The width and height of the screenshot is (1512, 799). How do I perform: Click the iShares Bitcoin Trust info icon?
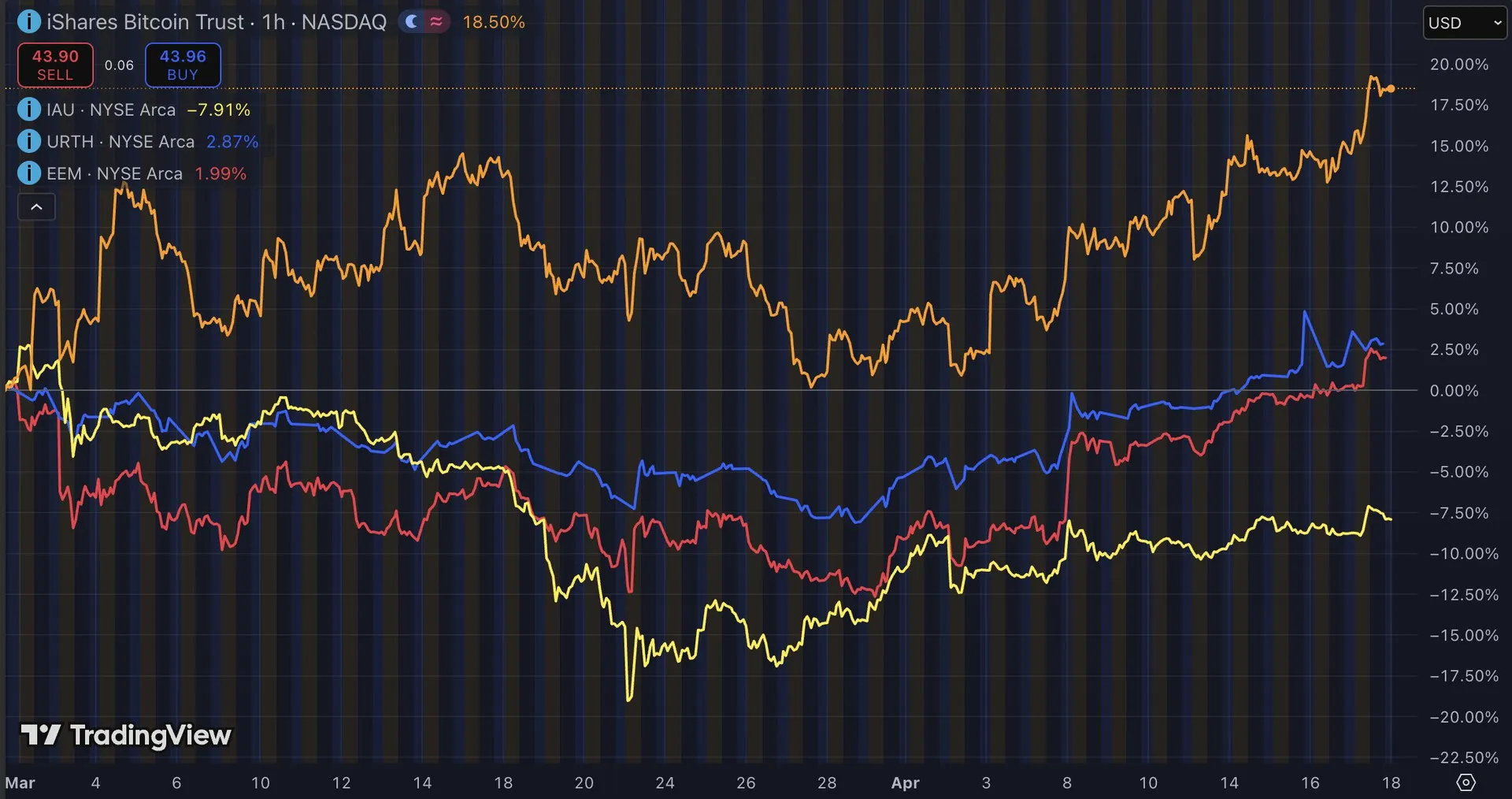point(29,21)
